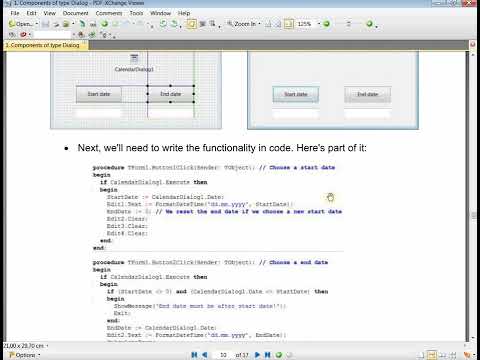
Task: Click green zoom-in button after 125%
Action: click(327, 24)
